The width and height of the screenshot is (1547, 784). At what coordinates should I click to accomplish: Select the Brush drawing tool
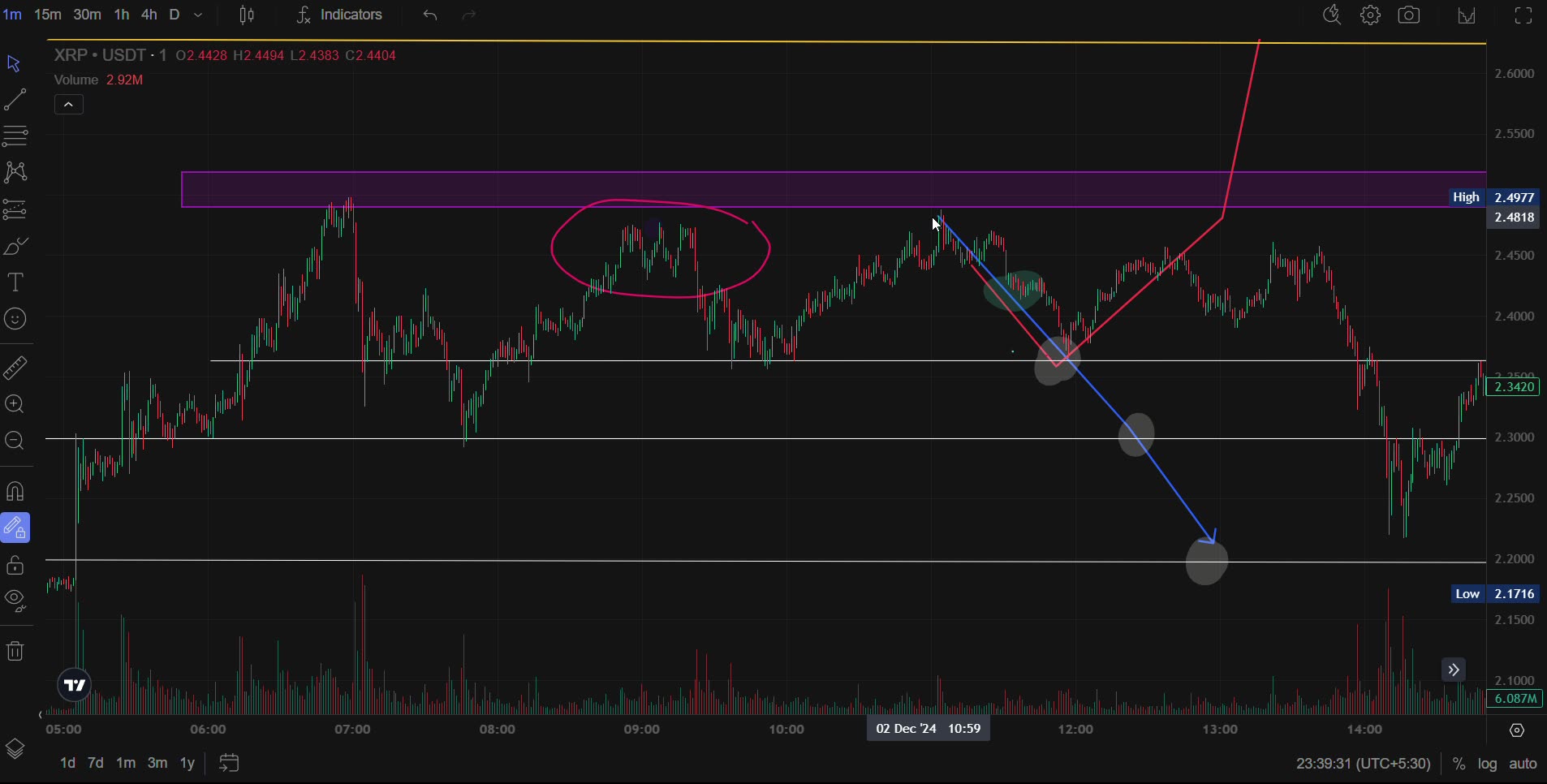pyautogui.click(x=14, y=246)
